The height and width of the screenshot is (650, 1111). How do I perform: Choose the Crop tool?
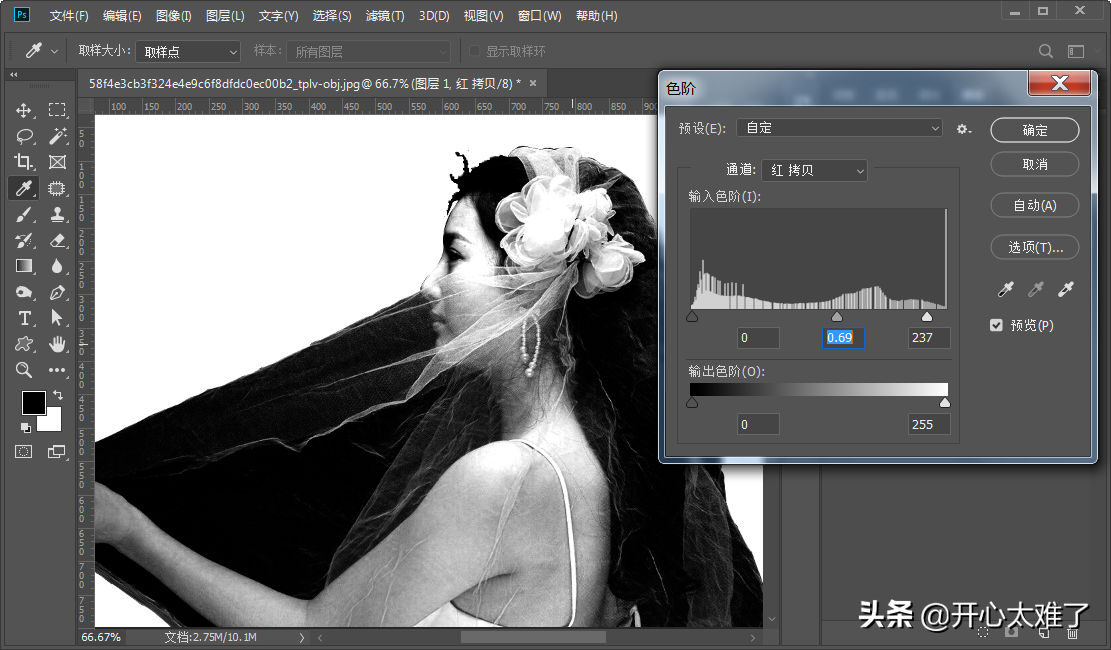(24, 162)
